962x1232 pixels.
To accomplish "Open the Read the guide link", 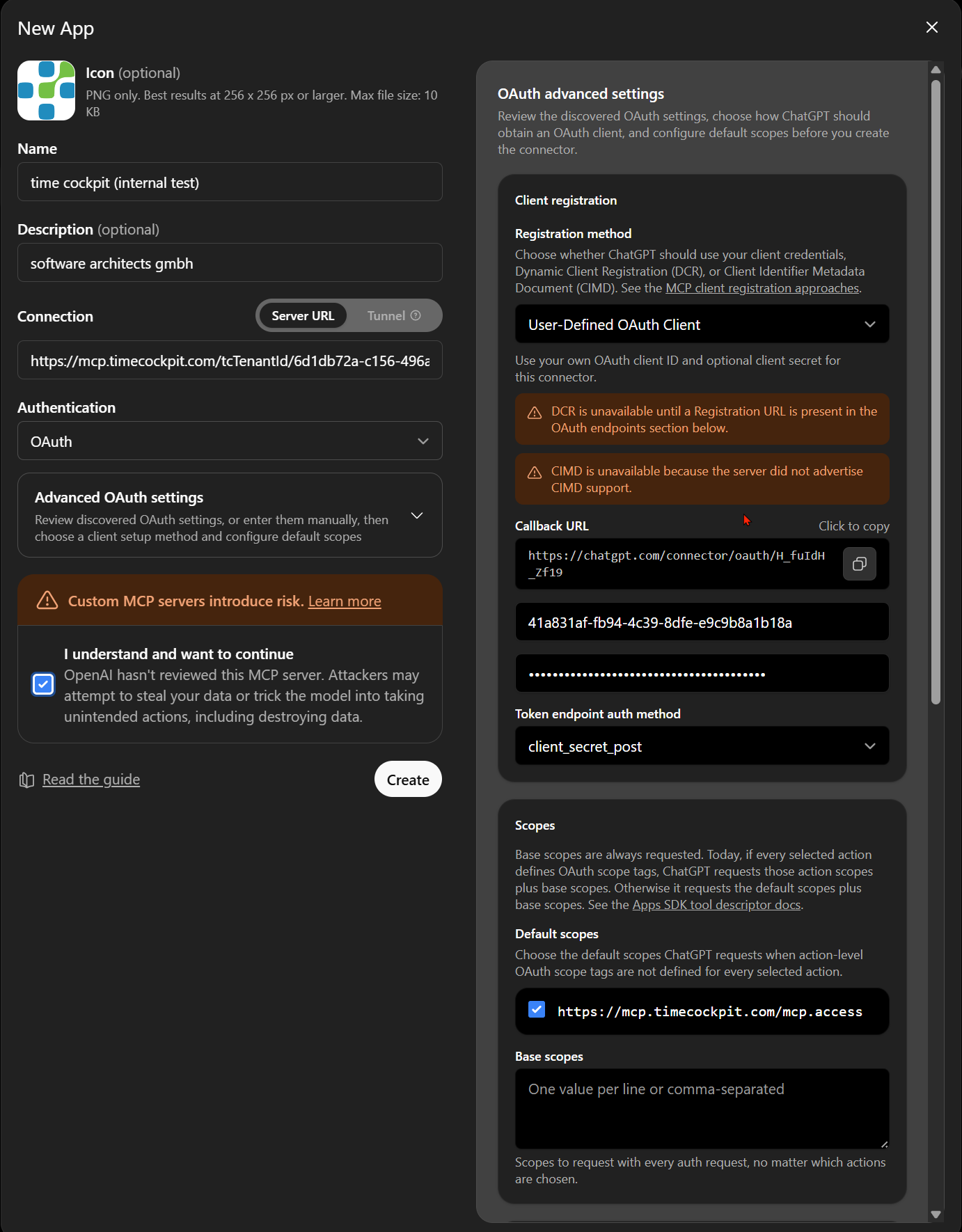I will click(x=91, y=780).
